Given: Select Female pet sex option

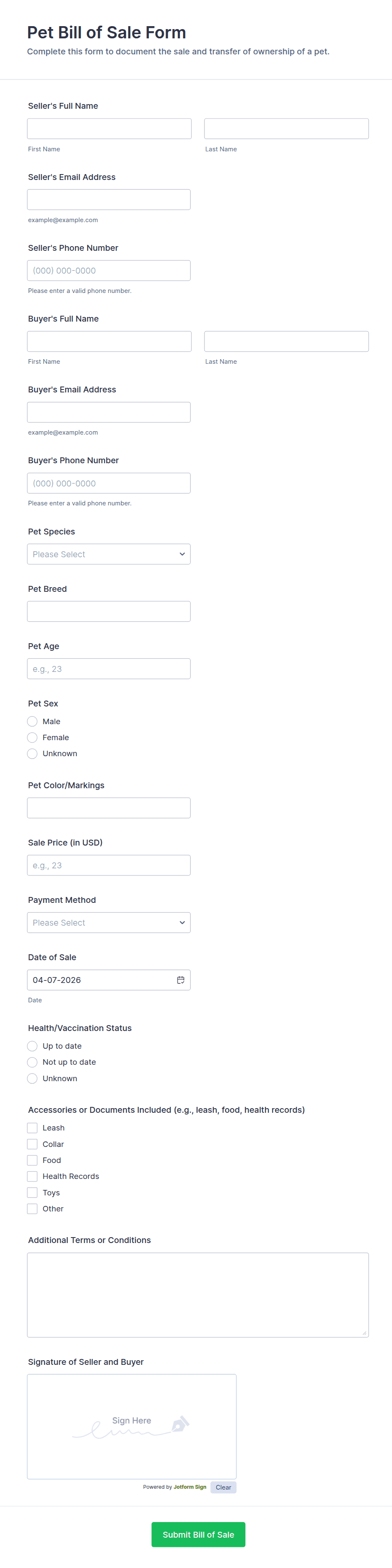Looking at the screenshot, I should [x=32, y=738].
